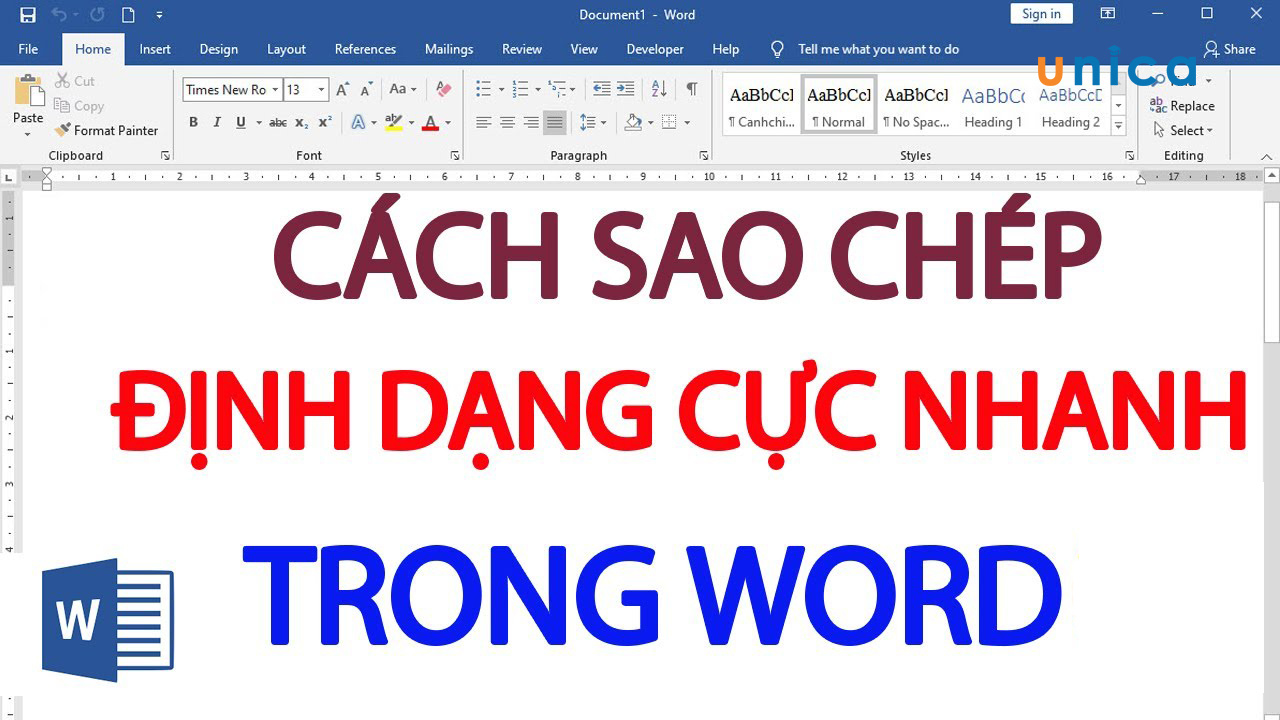The height and width of the screenshot is (720, 1280).
Task: Select the Bullets list icon
Action: [483, 89]
